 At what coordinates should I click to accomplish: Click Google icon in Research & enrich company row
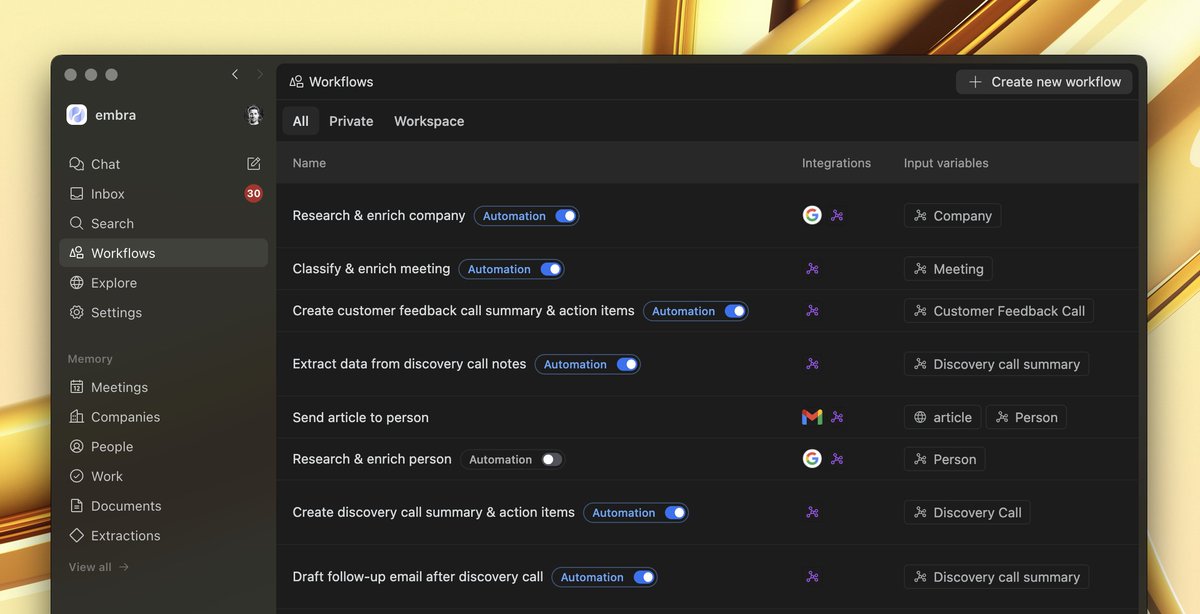click(x=812, y=215)
